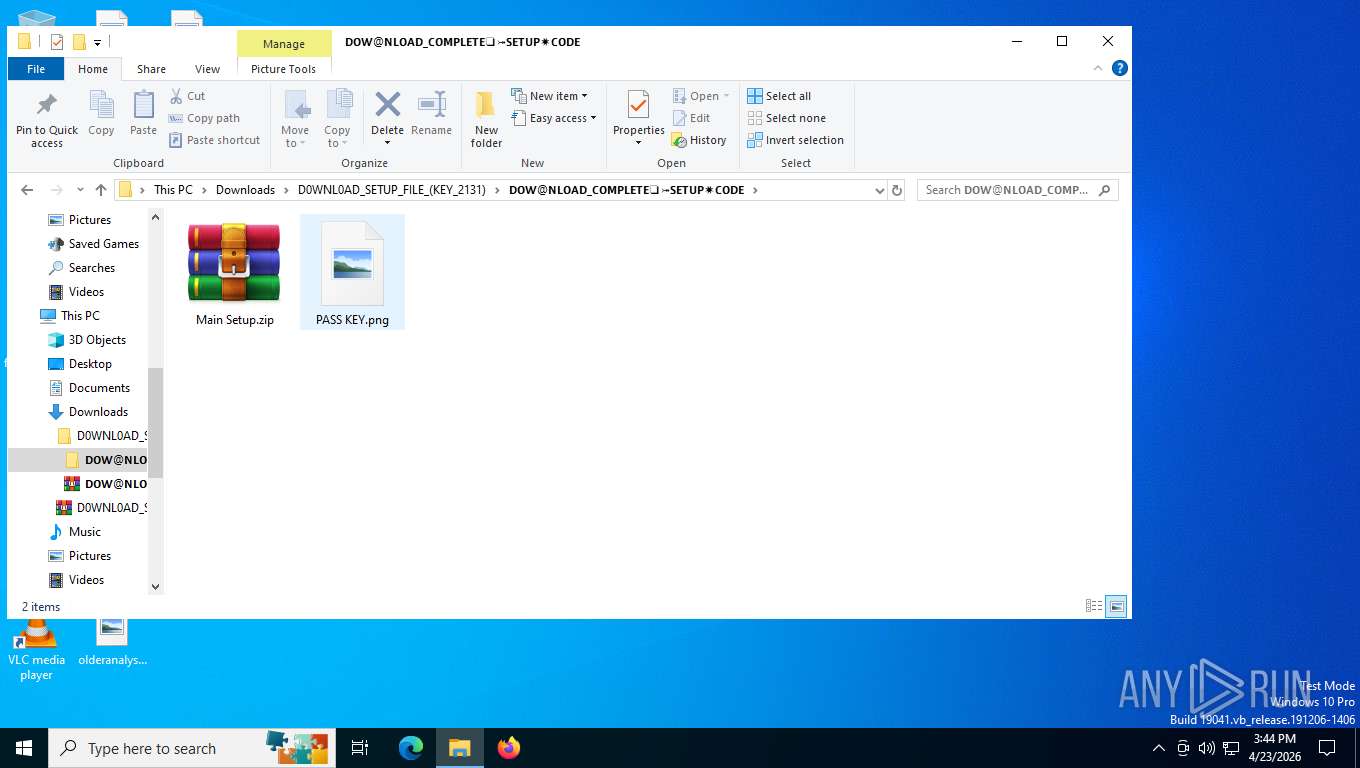Image resolution: width=1360 pixels, height=768 pixels.
Task: Open the Copy to menu
Action: click(x=337, y=119)
